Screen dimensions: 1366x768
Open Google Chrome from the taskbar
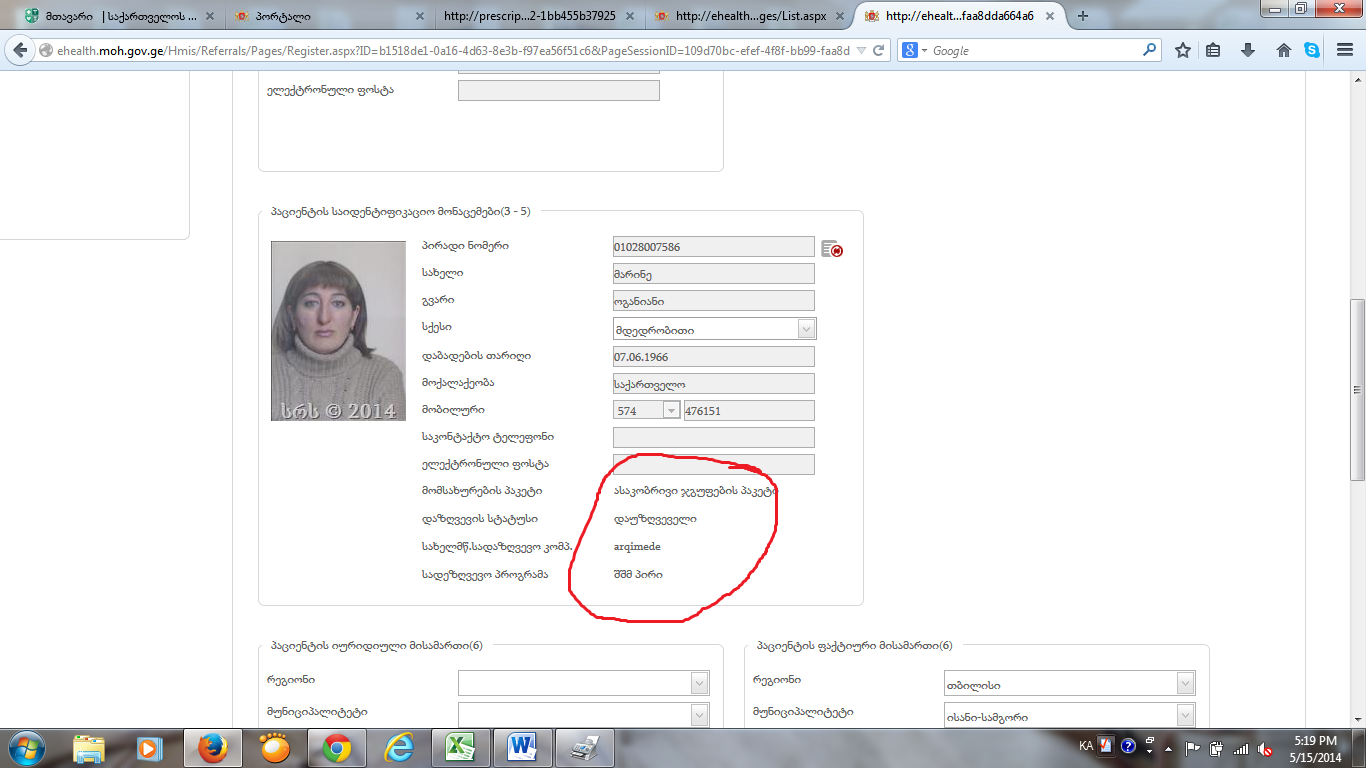336,747
